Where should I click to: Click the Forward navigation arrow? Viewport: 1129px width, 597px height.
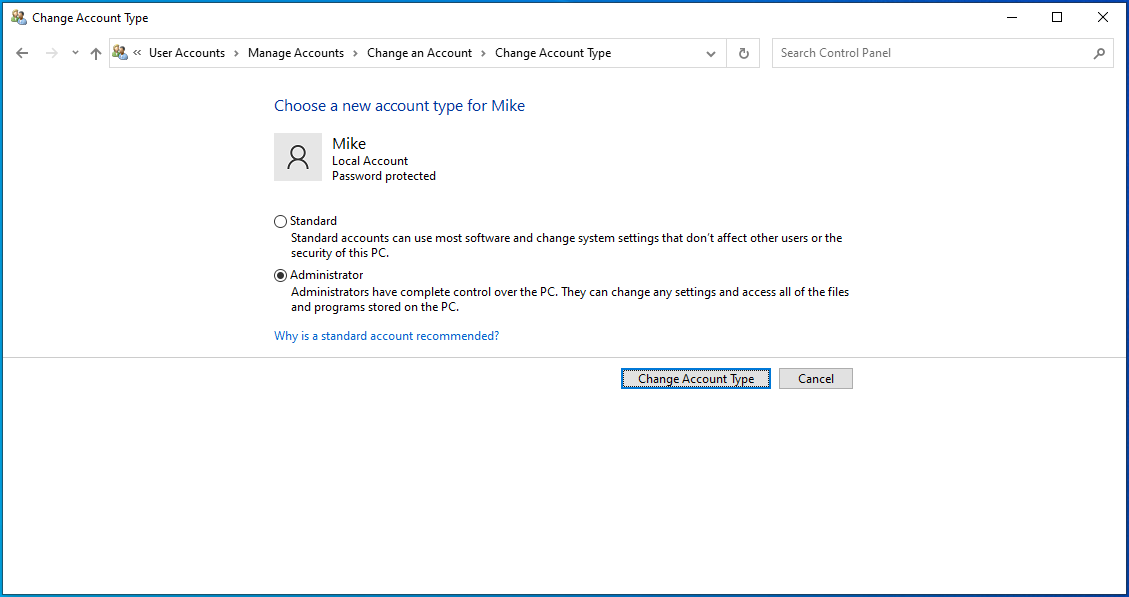click(52, 53)
